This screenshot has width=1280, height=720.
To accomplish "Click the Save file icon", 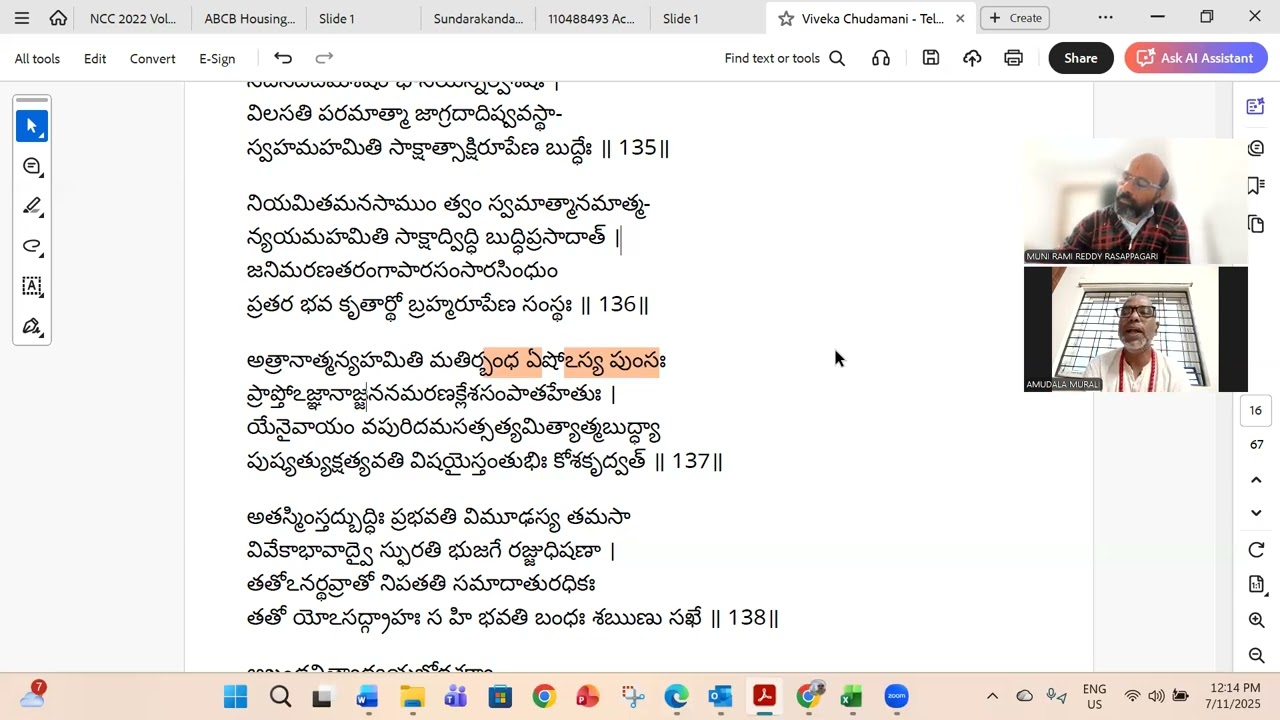I will pos(931,58).
